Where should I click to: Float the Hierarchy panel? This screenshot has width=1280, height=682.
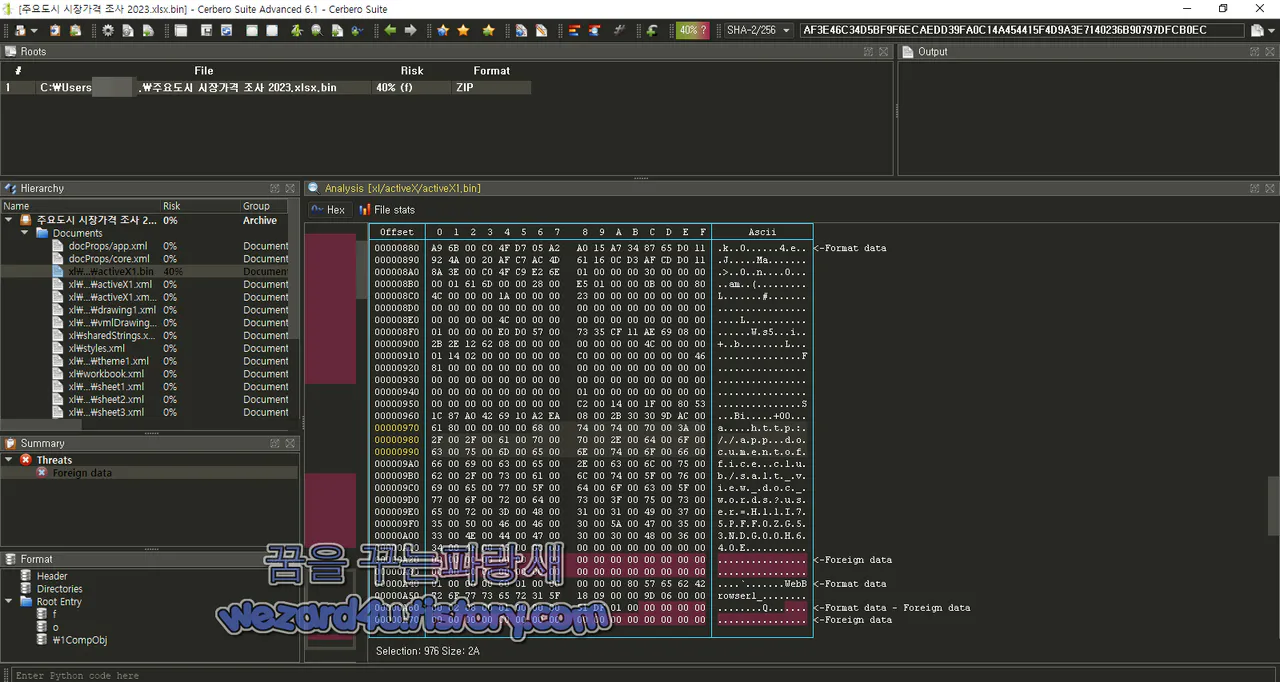[x=275, y=188]
